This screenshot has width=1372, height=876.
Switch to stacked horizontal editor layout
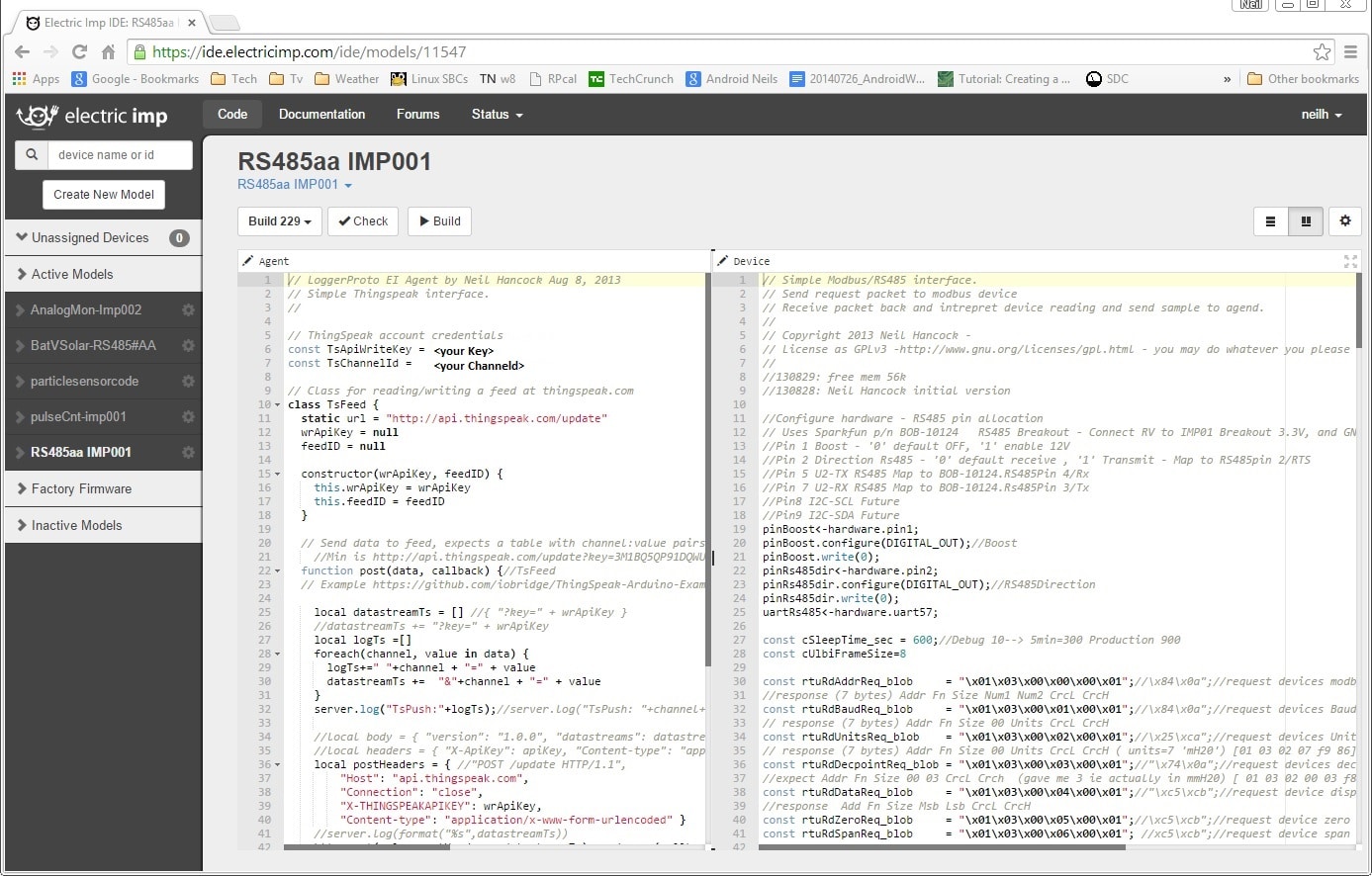(x=1270, y=221)
